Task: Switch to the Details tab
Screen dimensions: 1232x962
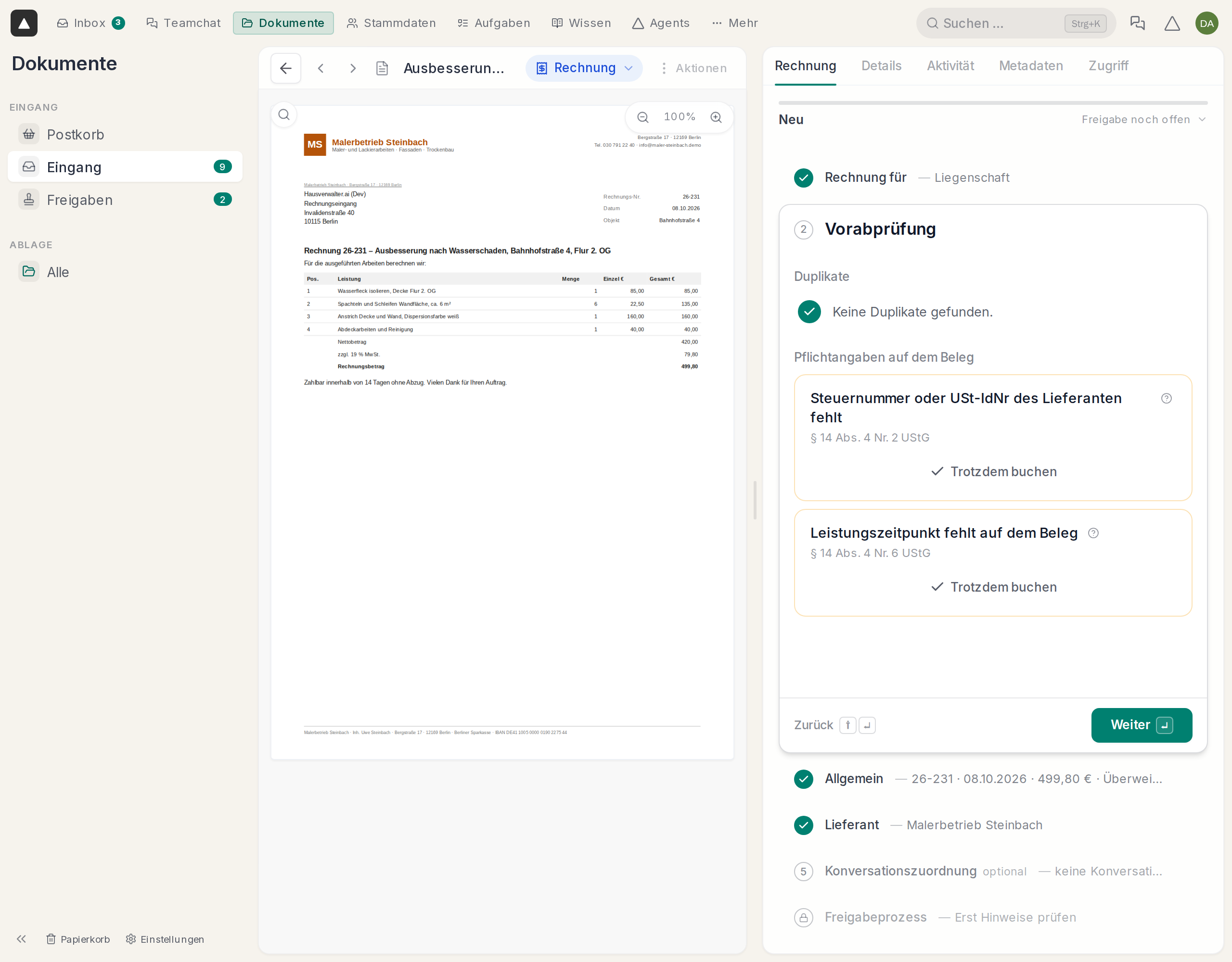Action: click(881, 66)
